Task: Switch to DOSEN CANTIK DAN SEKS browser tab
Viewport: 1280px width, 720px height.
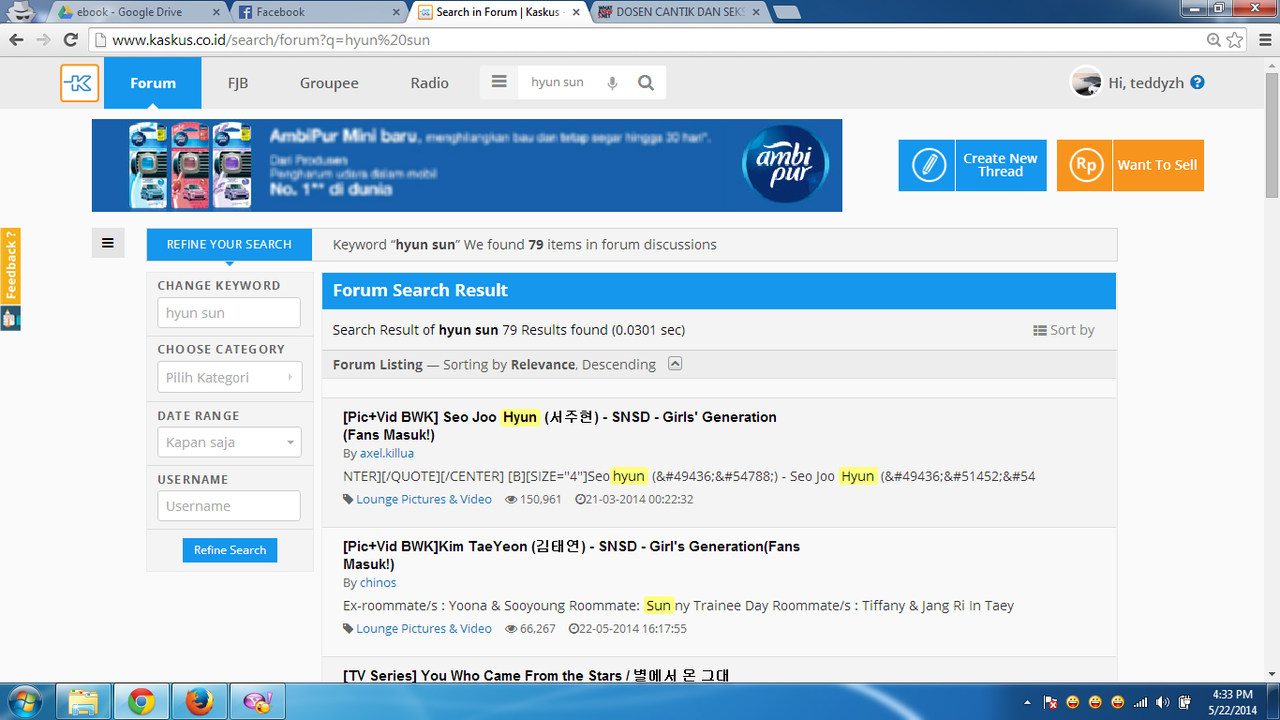Action: coord(680,12)
